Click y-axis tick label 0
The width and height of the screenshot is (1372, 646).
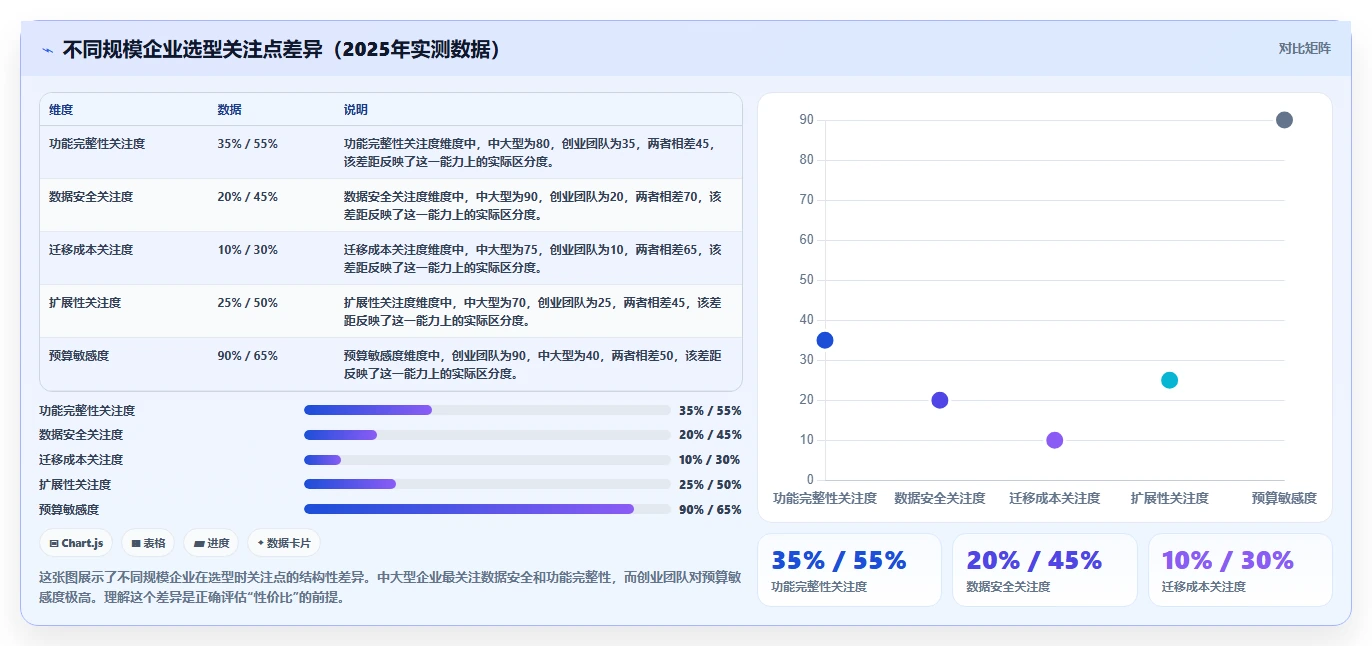click(810, 480)
